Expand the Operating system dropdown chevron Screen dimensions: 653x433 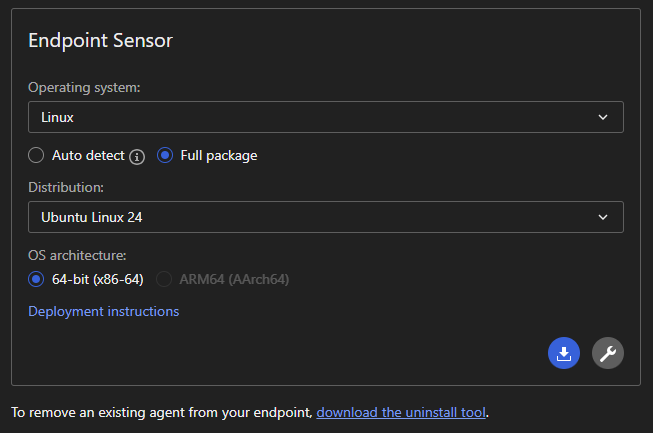(x=603, y=117)
